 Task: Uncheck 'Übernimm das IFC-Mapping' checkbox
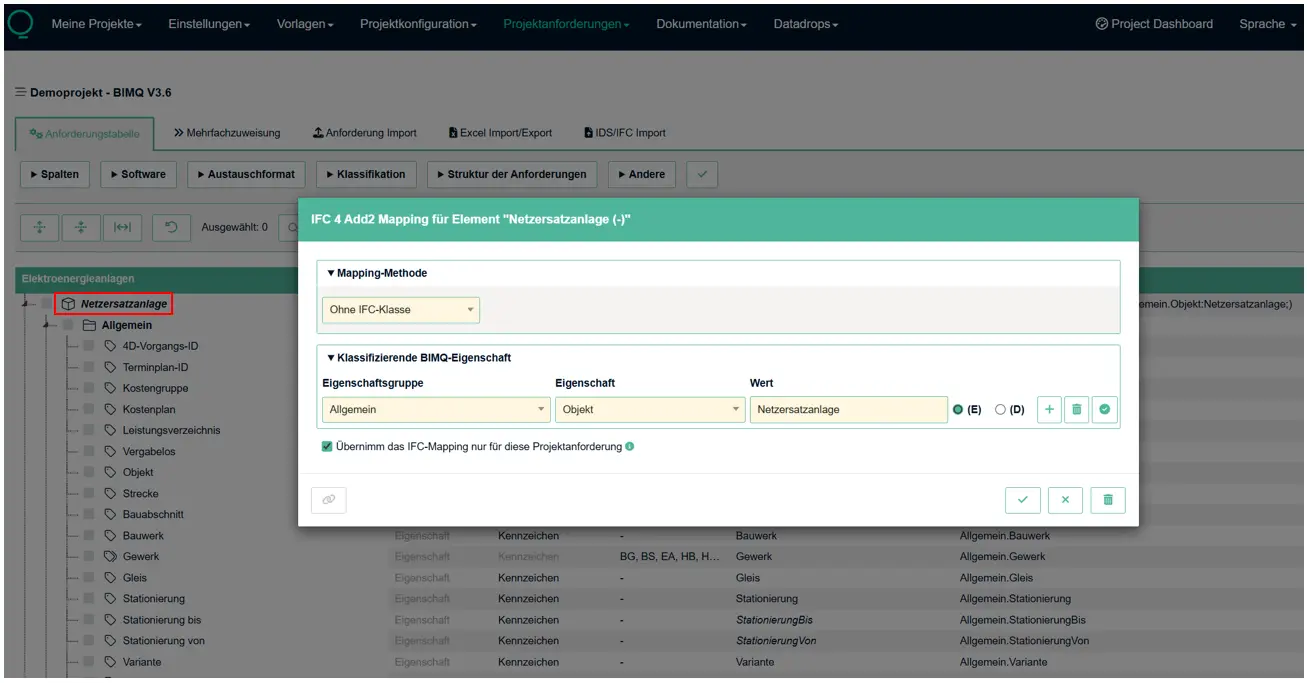(x=327, y=447)
